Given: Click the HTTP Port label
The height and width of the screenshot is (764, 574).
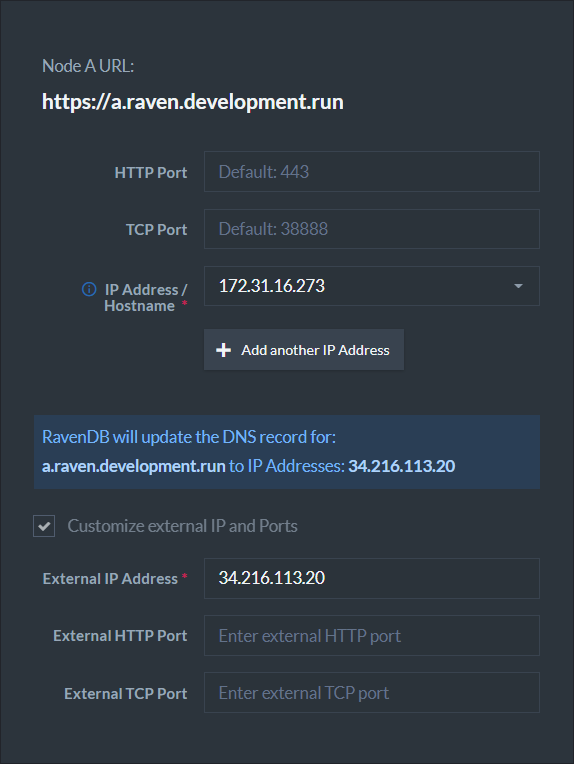Looking at the screenshot, I should coord(151,172).
